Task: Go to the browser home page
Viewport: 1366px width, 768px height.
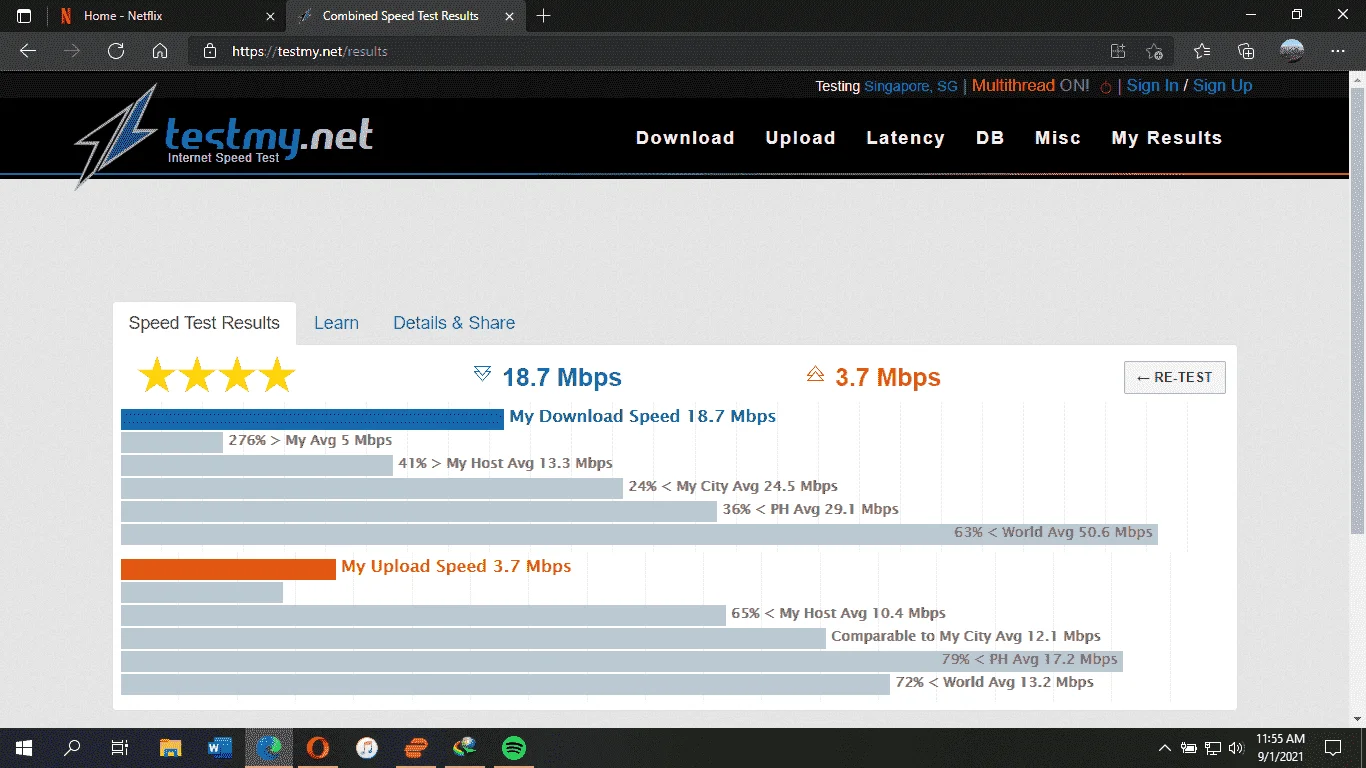Action: (160, 51)
